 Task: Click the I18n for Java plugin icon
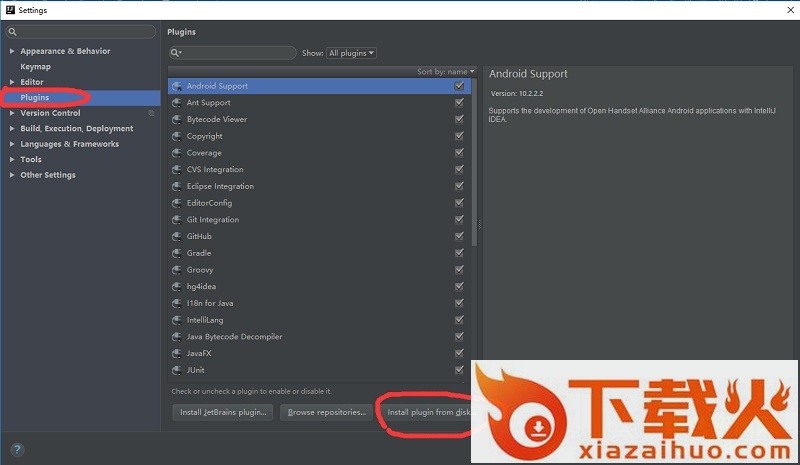point(177,303)
